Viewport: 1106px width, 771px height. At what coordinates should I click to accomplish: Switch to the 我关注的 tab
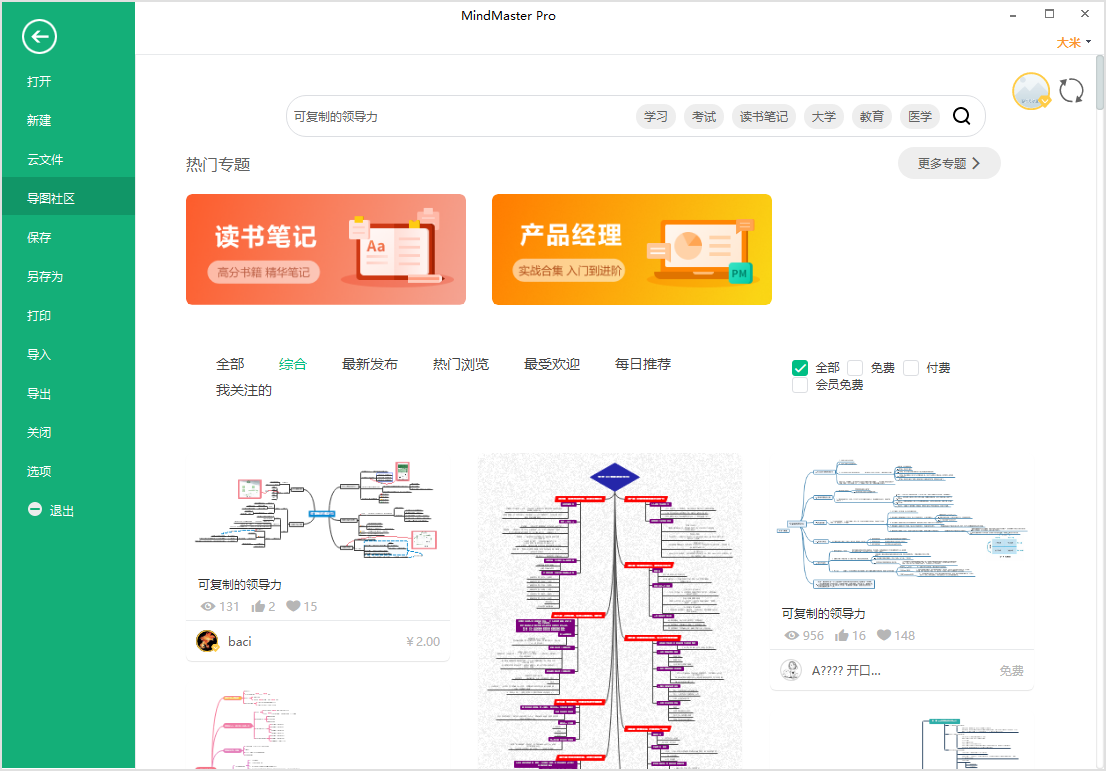pyautogui.click(x=243, y=390)
